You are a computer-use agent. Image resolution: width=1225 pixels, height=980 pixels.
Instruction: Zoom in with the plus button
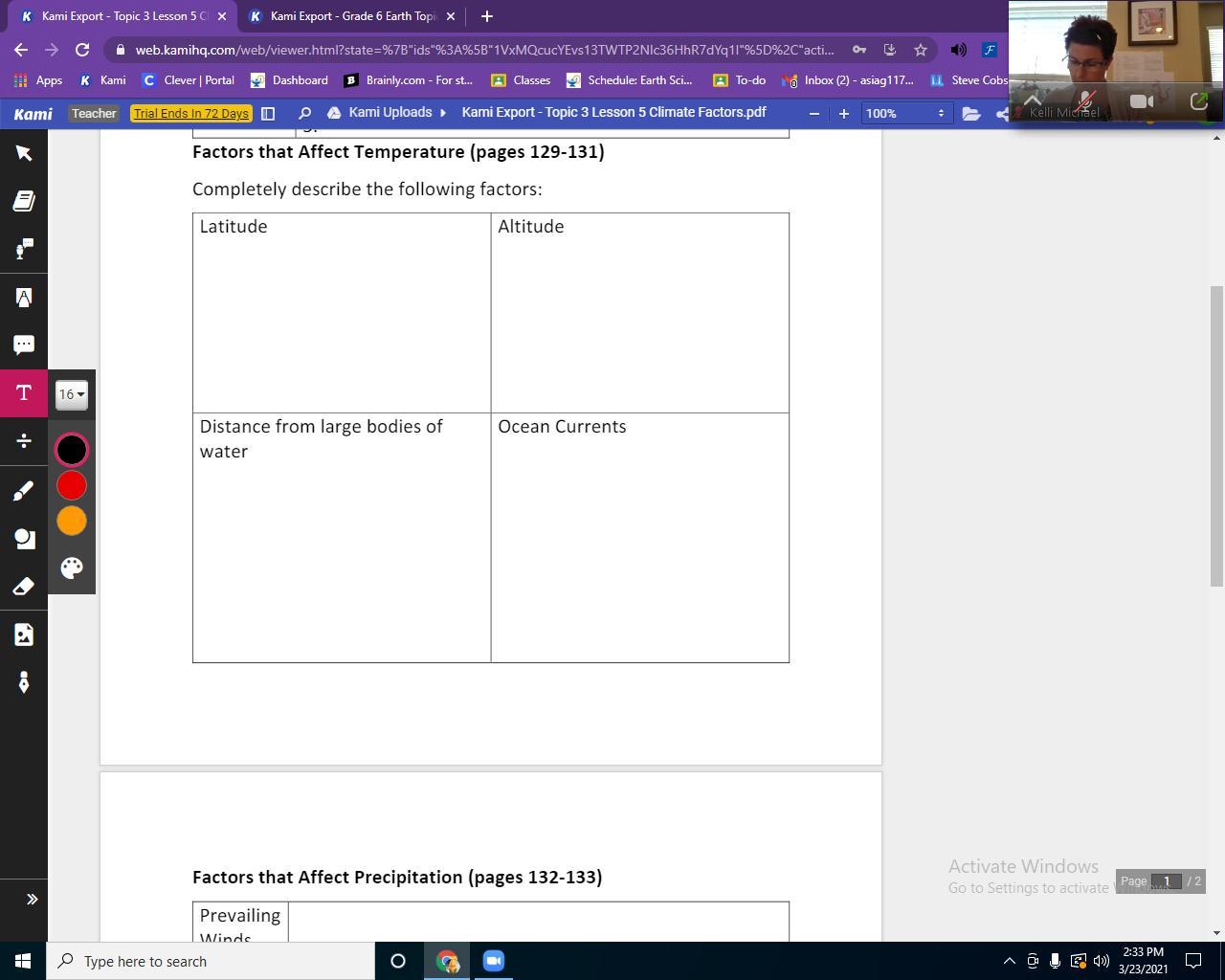click(843, 113)
